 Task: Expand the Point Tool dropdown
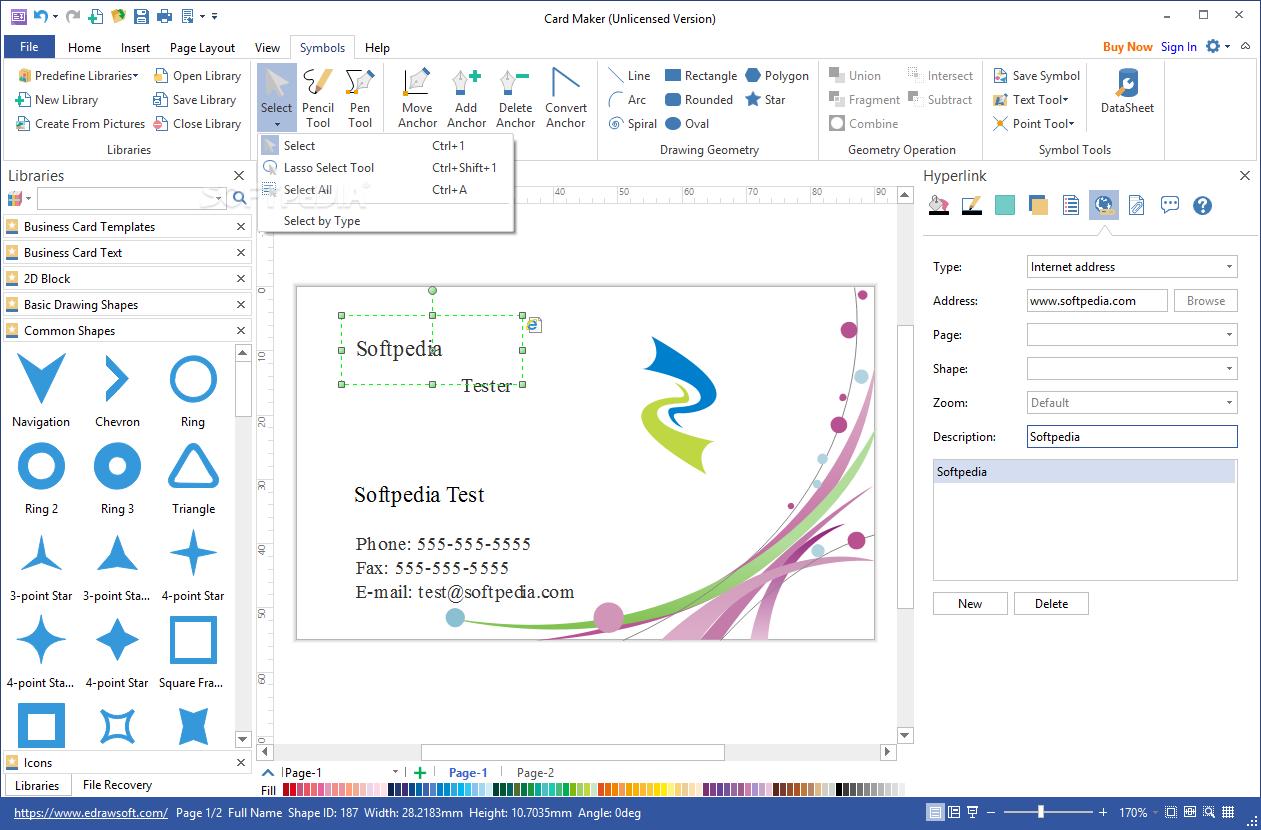pos(1034,124)
